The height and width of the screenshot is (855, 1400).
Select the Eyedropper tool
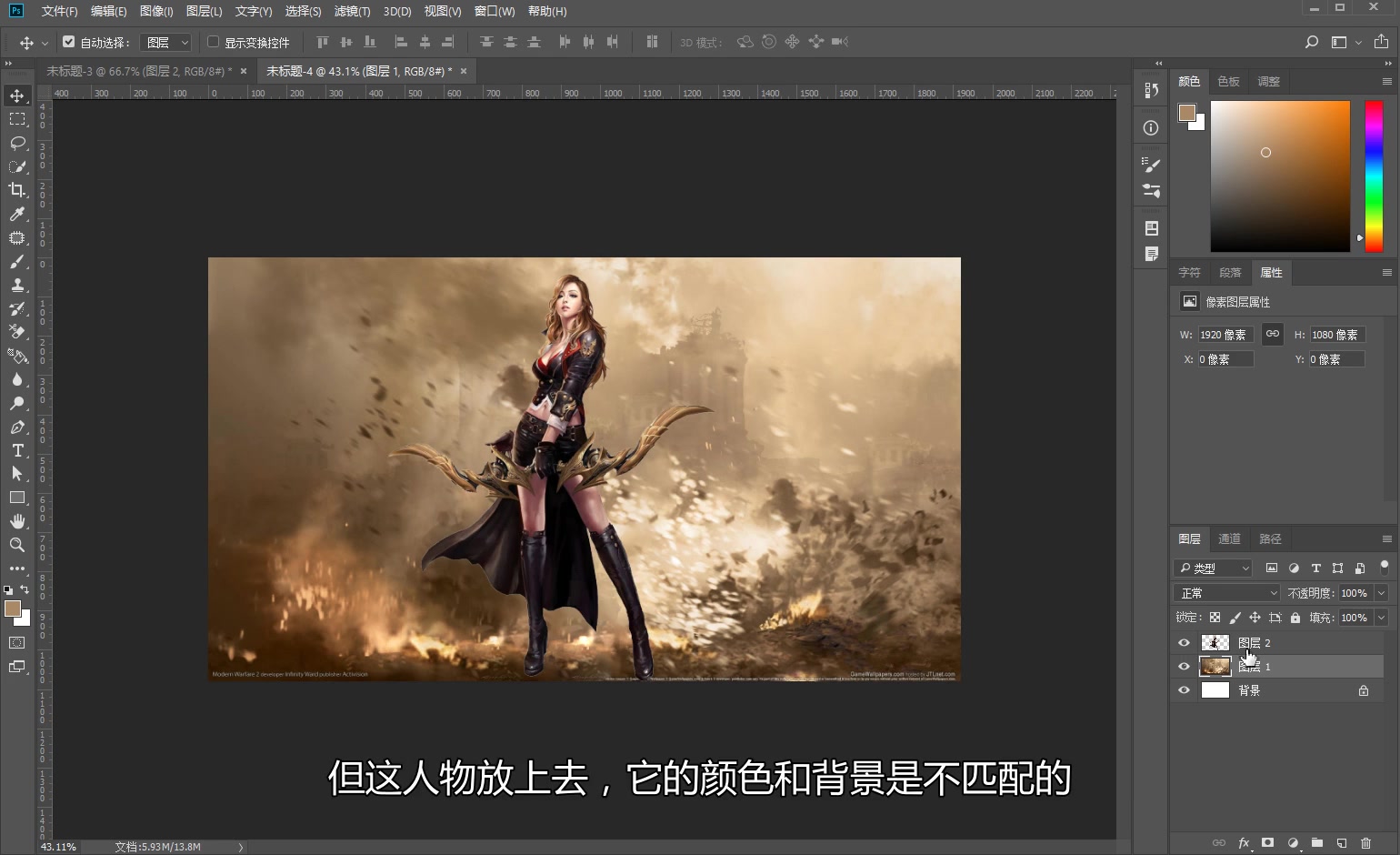17,214
